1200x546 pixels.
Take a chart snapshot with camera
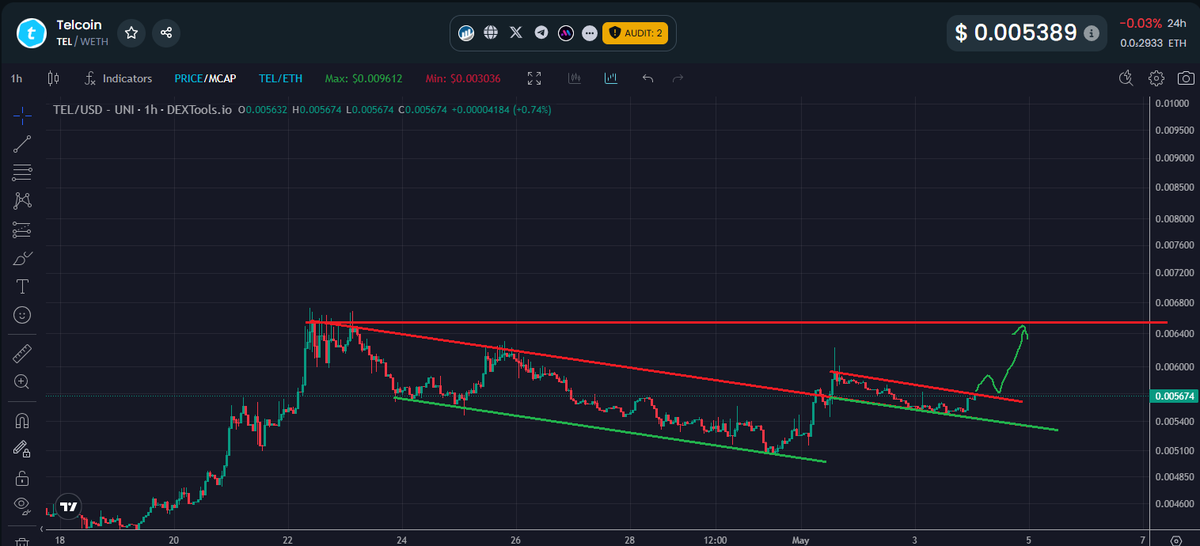click(1184, 78)
